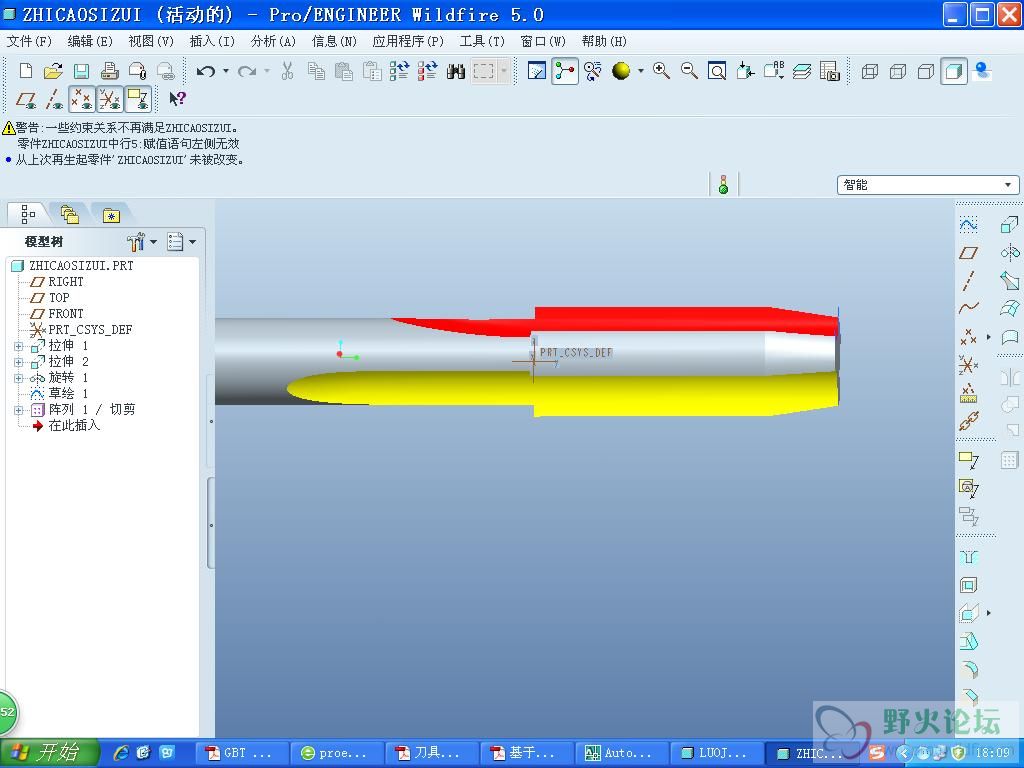Undo the last action
1024x768 pixels.
click(206, 71)
